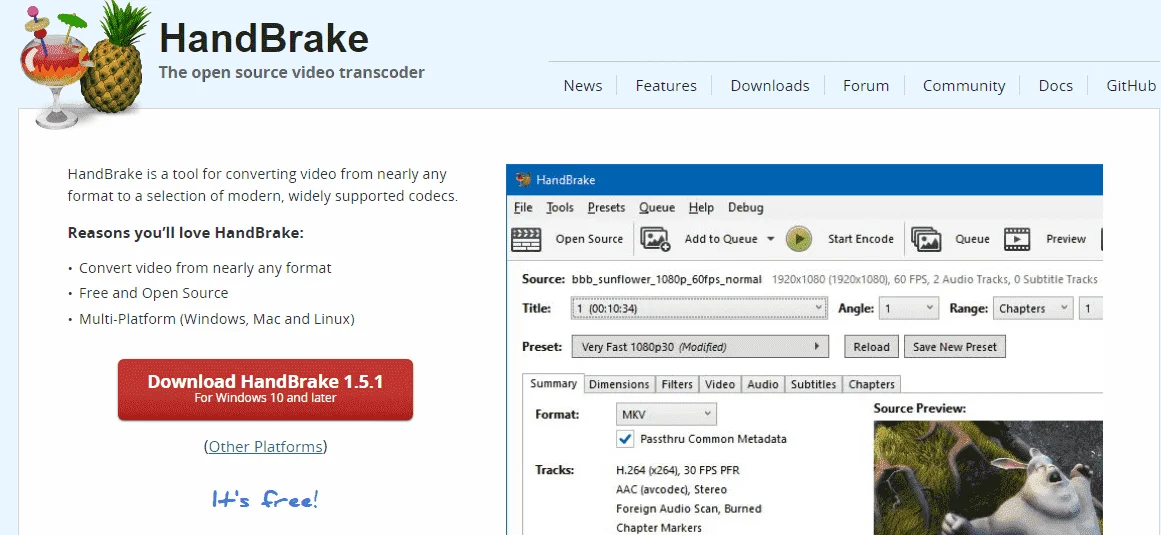
Task: Click the source info 1920x1080 60 FPS text
Action: (x=934, y=279)
